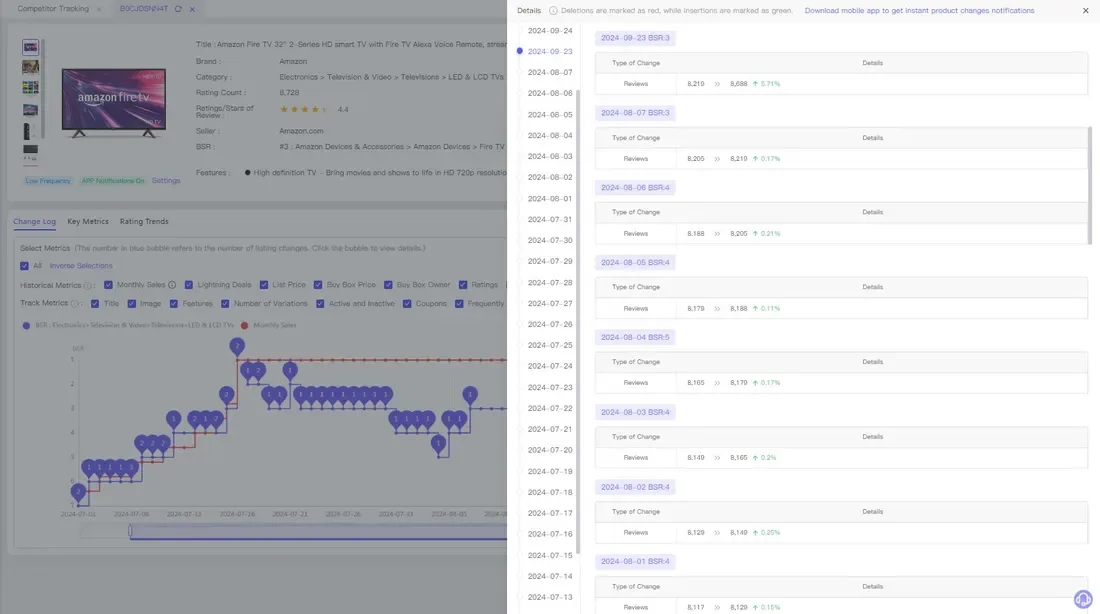Click the 5.71% review increase value

pos(770,84)
